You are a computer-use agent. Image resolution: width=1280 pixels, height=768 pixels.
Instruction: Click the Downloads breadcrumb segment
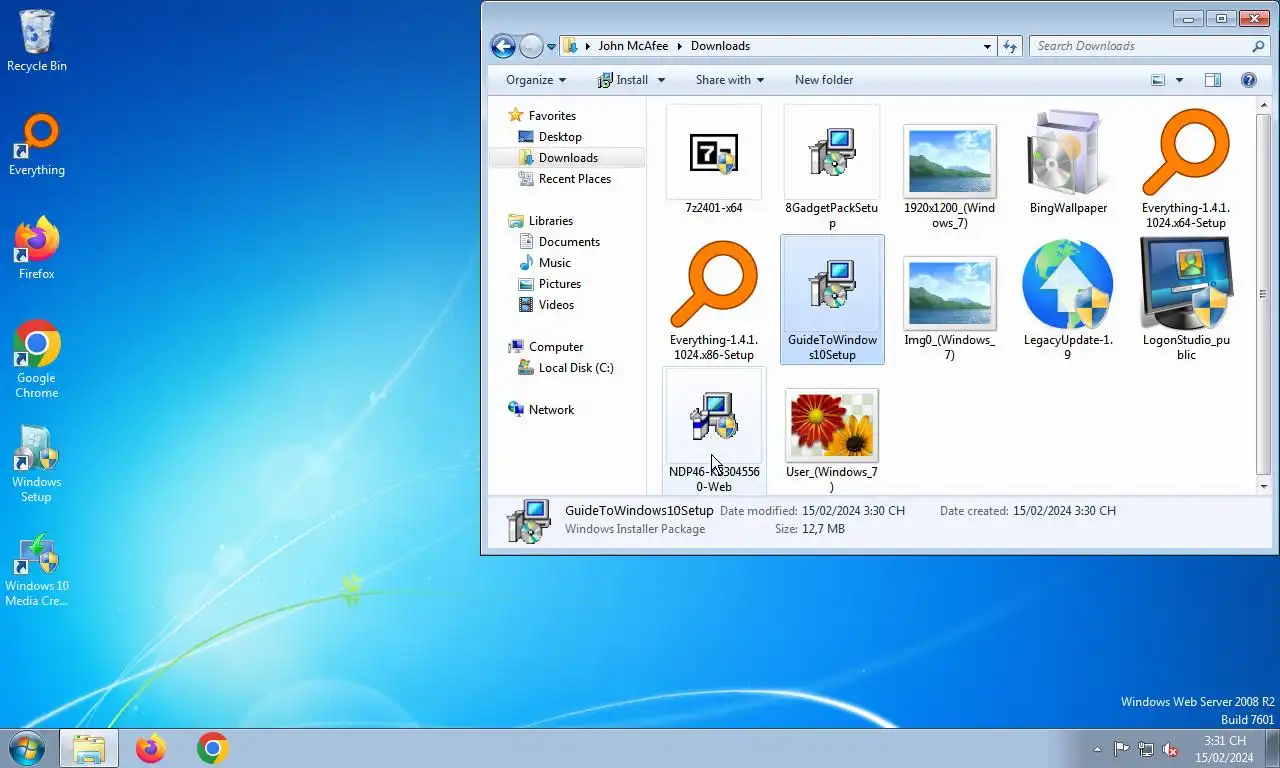pyautogui.click(x=720, y=46)
